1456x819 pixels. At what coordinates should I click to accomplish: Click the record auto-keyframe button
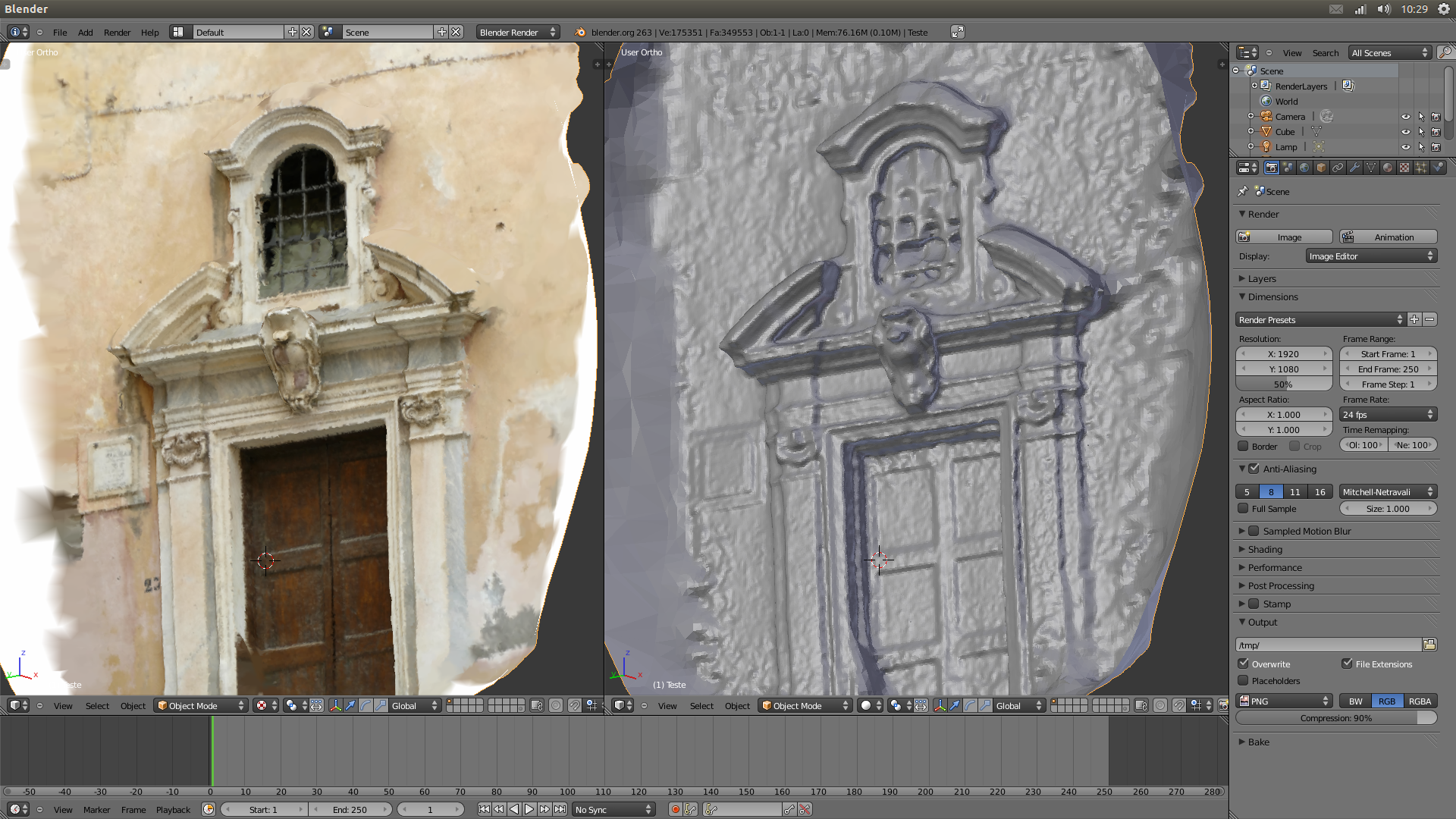click(675, 809)
